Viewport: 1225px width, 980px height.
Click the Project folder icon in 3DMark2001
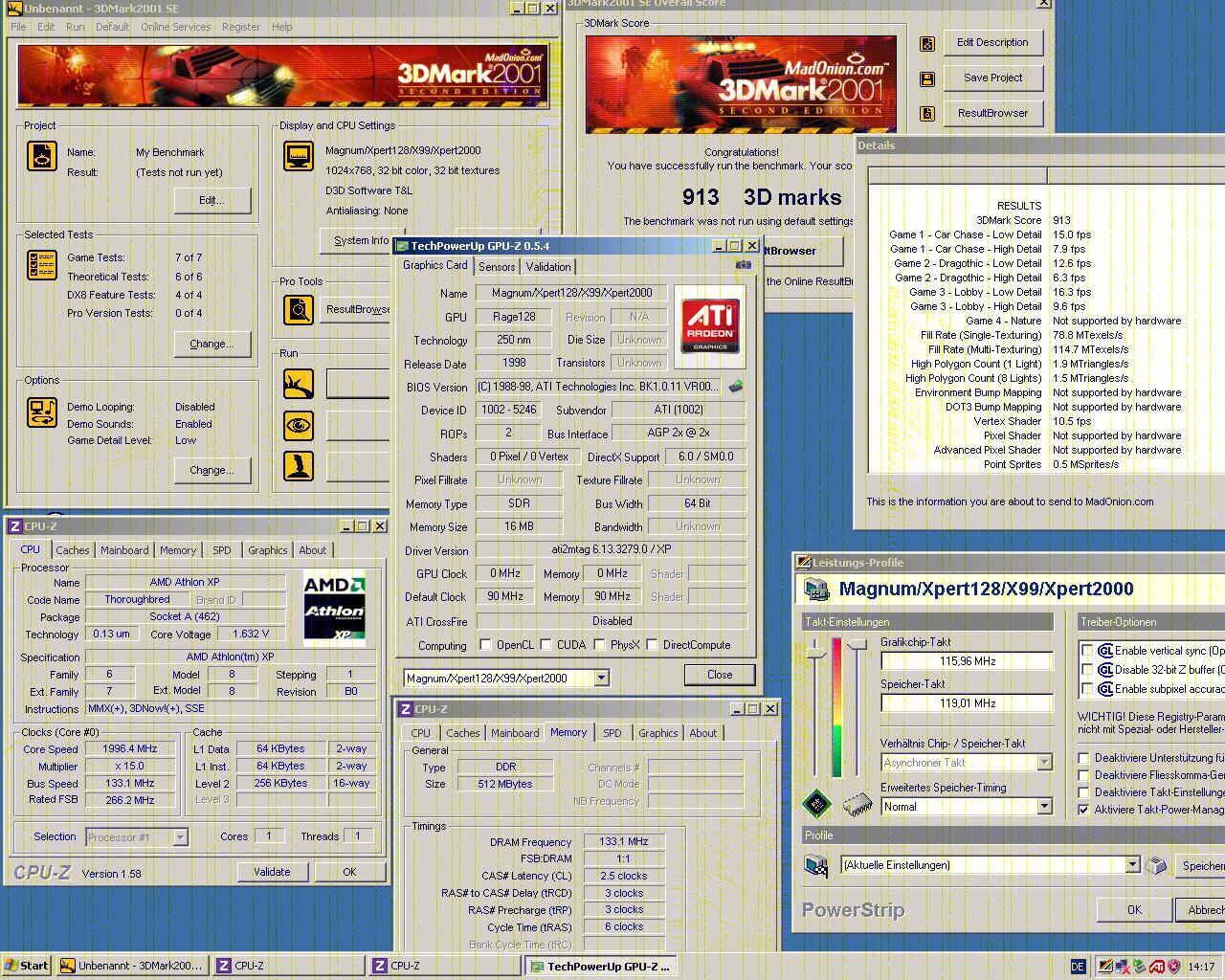point(42,155)
